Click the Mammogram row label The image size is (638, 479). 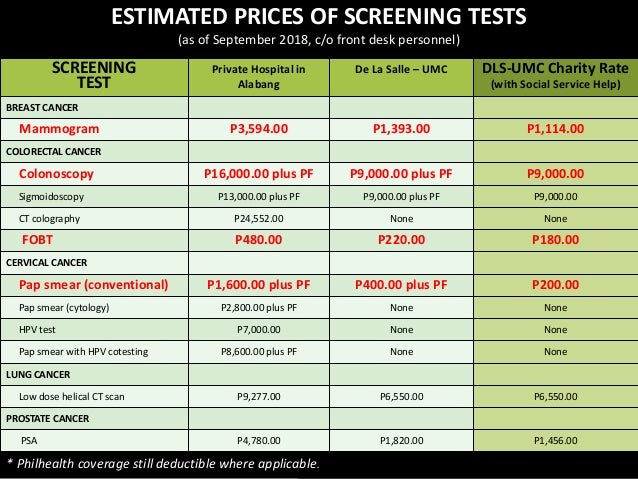coord(59,129)
